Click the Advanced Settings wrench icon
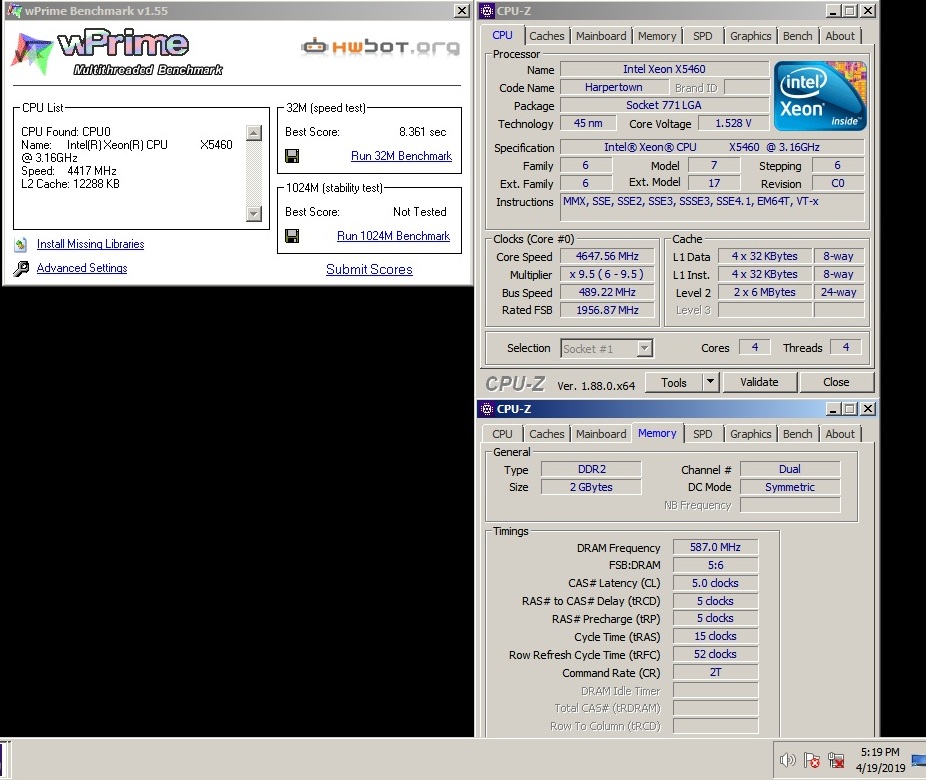The image size is (926, 780). coord(21,269)
